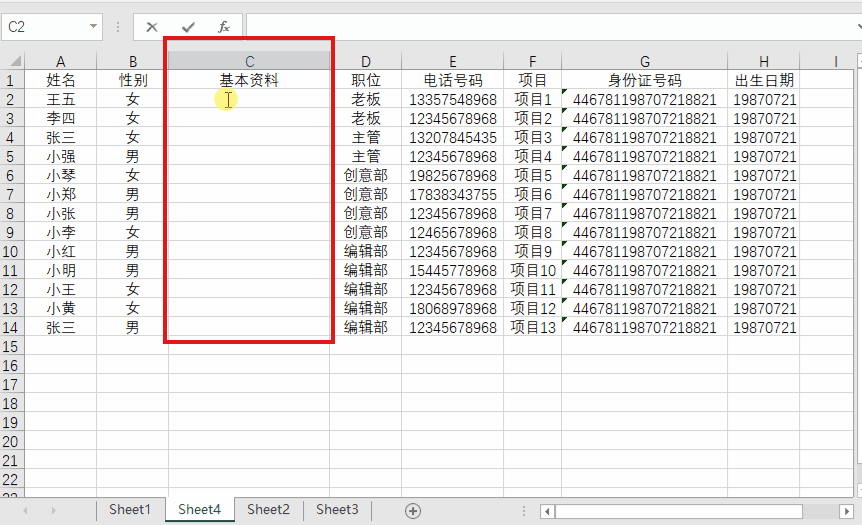Select the name cell '小黄'
The image size is (862, 525).
(60, 308)
